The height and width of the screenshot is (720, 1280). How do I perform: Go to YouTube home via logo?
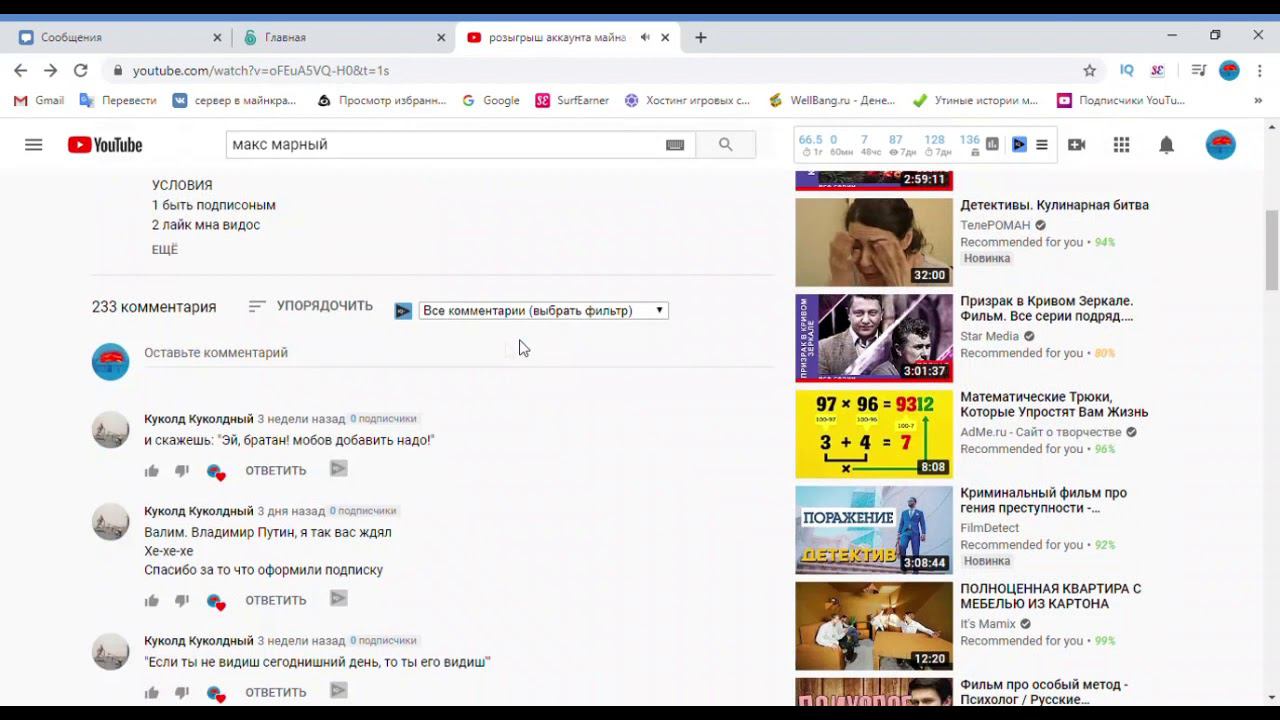(x=105, y=145)
